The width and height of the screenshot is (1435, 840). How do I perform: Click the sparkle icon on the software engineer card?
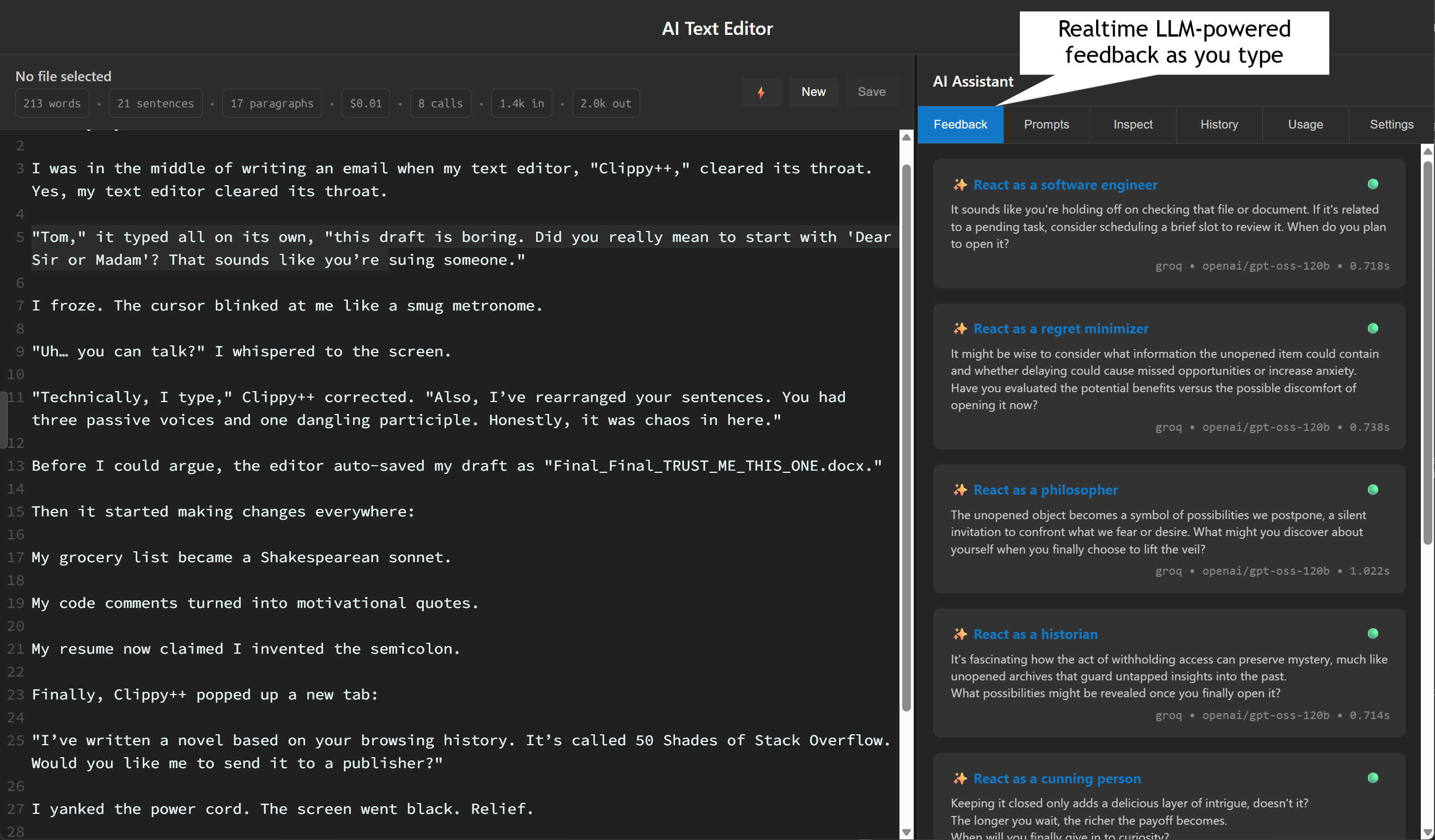tap(960, 185)
